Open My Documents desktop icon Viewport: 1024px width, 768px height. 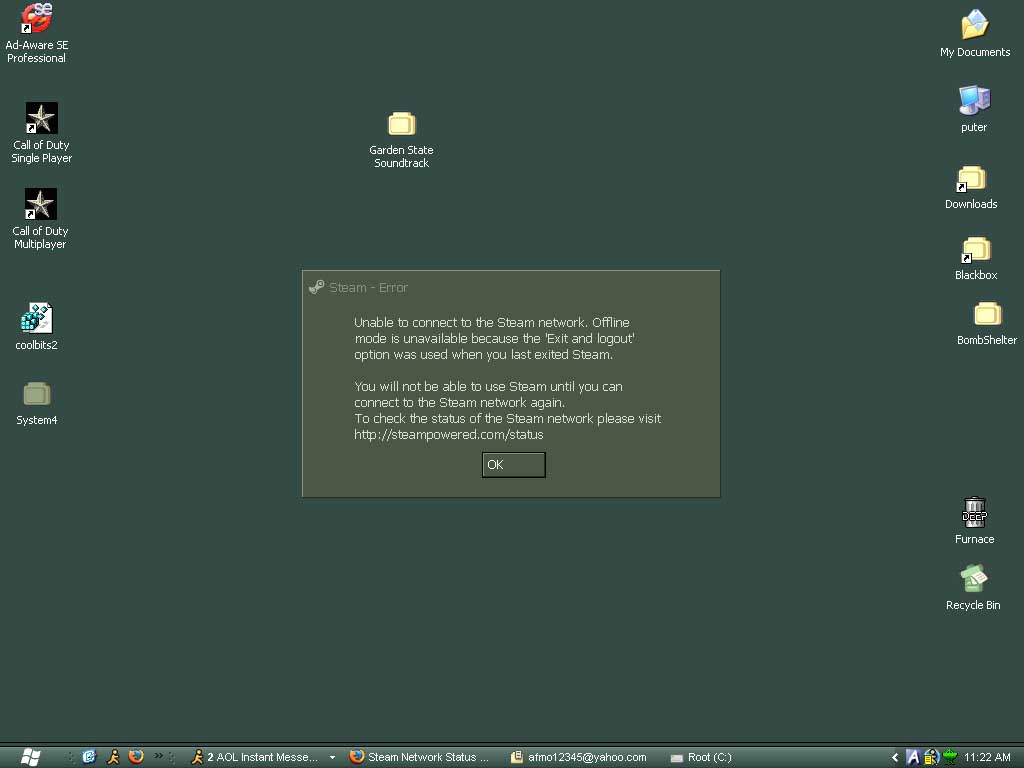(x=974, y=34)
